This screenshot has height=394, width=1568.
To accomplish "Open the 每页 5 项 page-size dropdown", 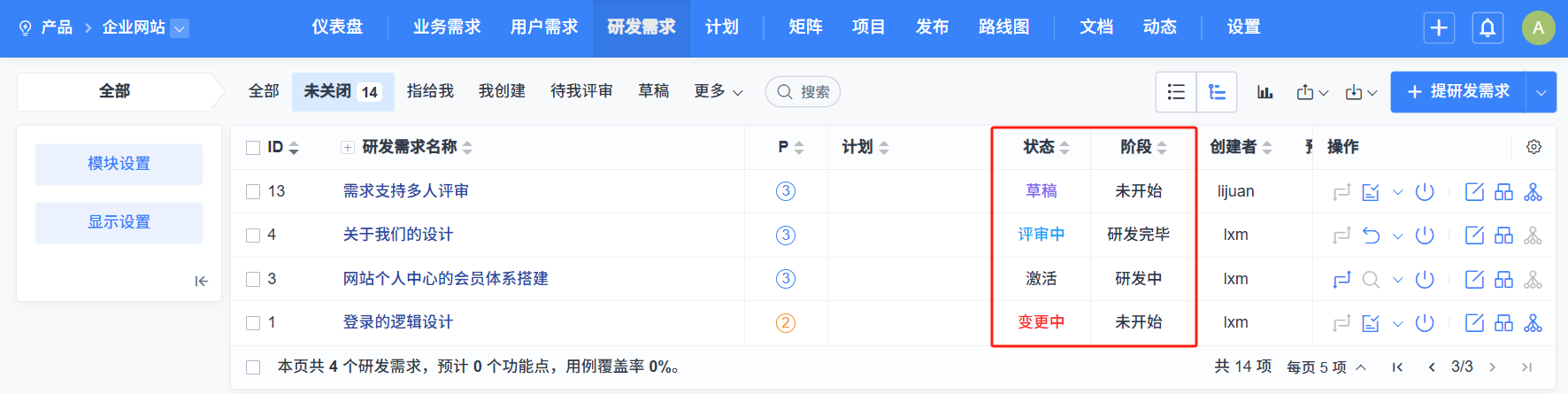I will tap(1326, 367).
